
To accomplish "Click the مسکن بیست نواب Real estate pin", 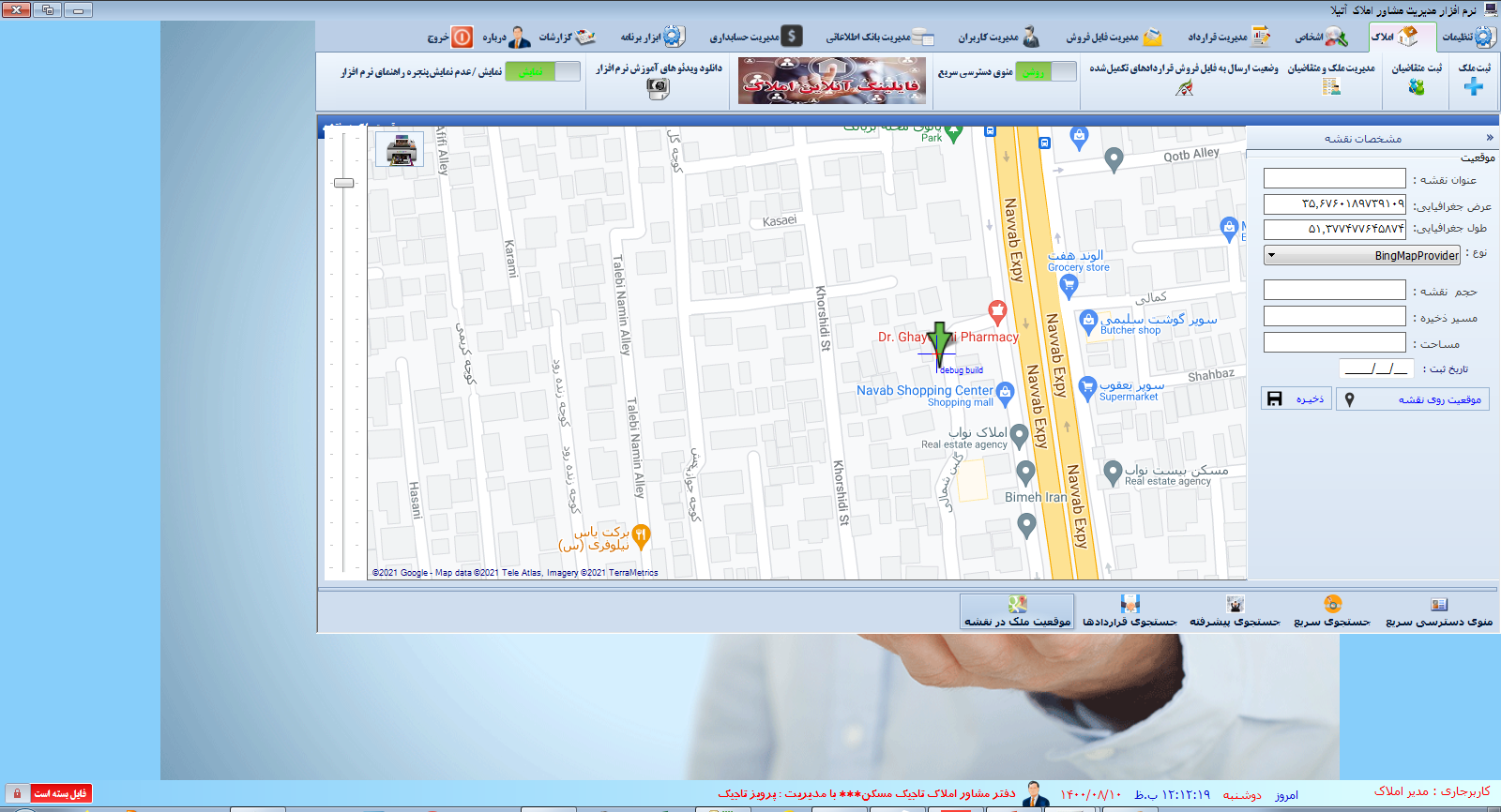I will 1113,473.
